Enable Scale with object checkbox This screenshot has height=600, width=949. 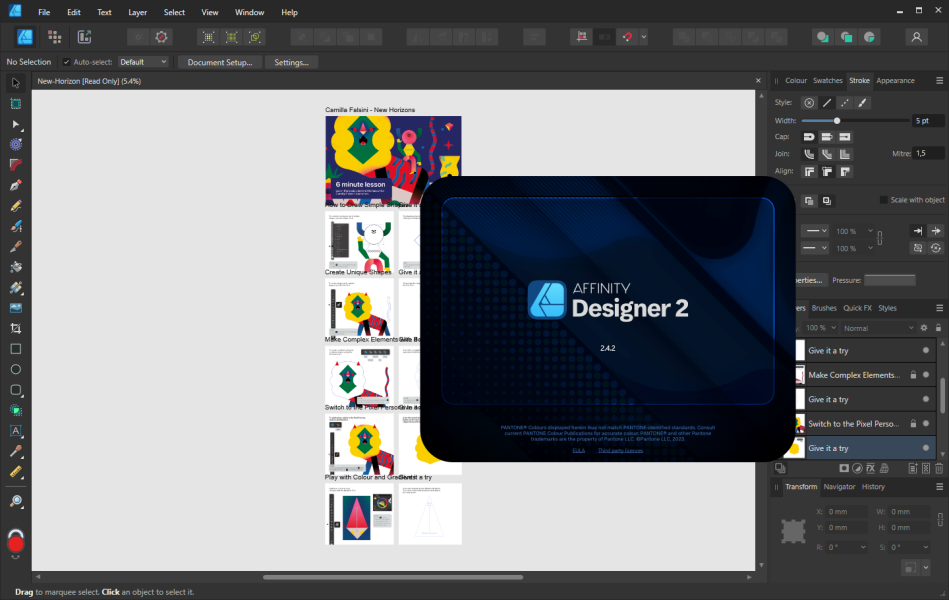tap(883, 200)
